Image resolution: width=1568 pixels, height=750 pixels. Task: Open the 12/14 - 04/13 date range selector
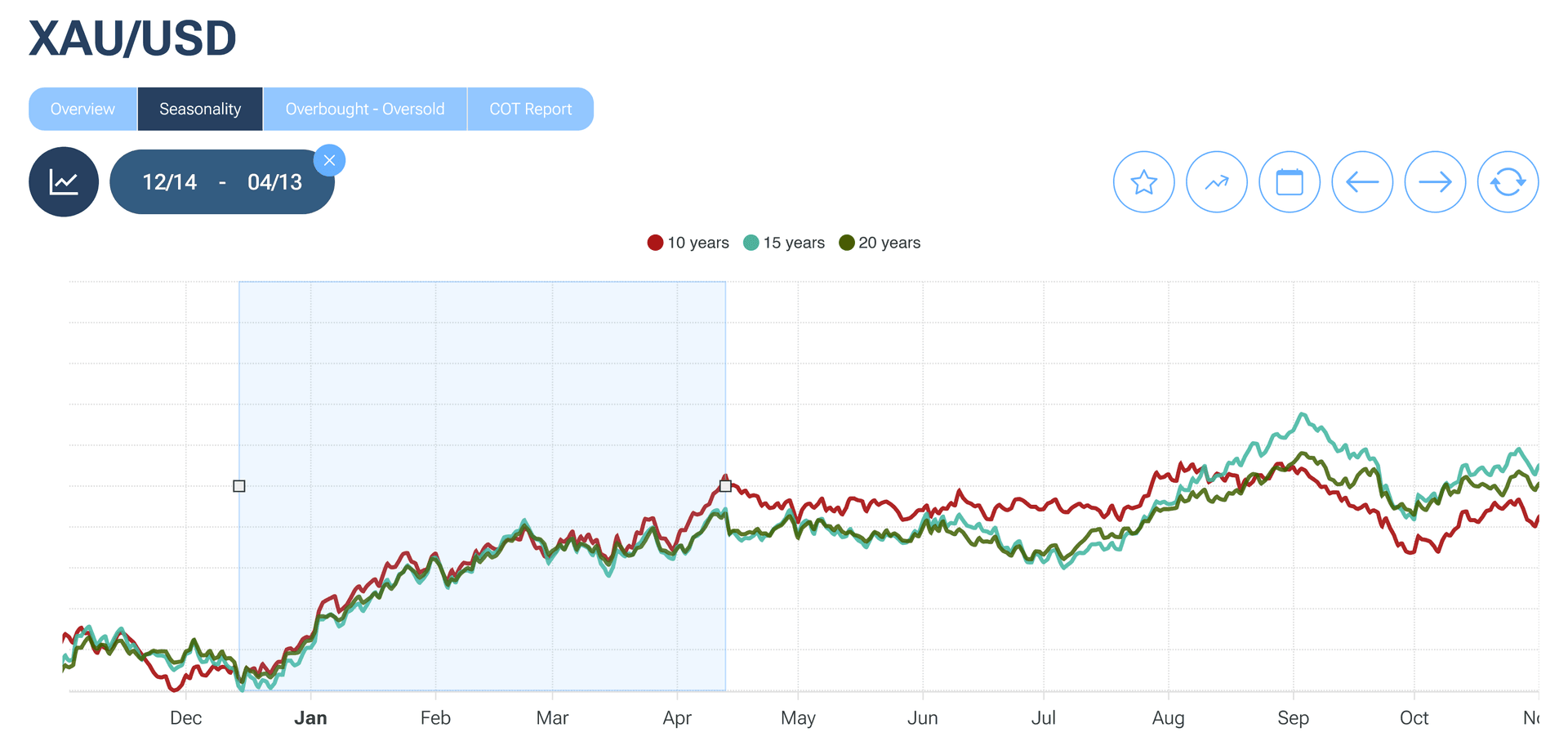[222, 181]
